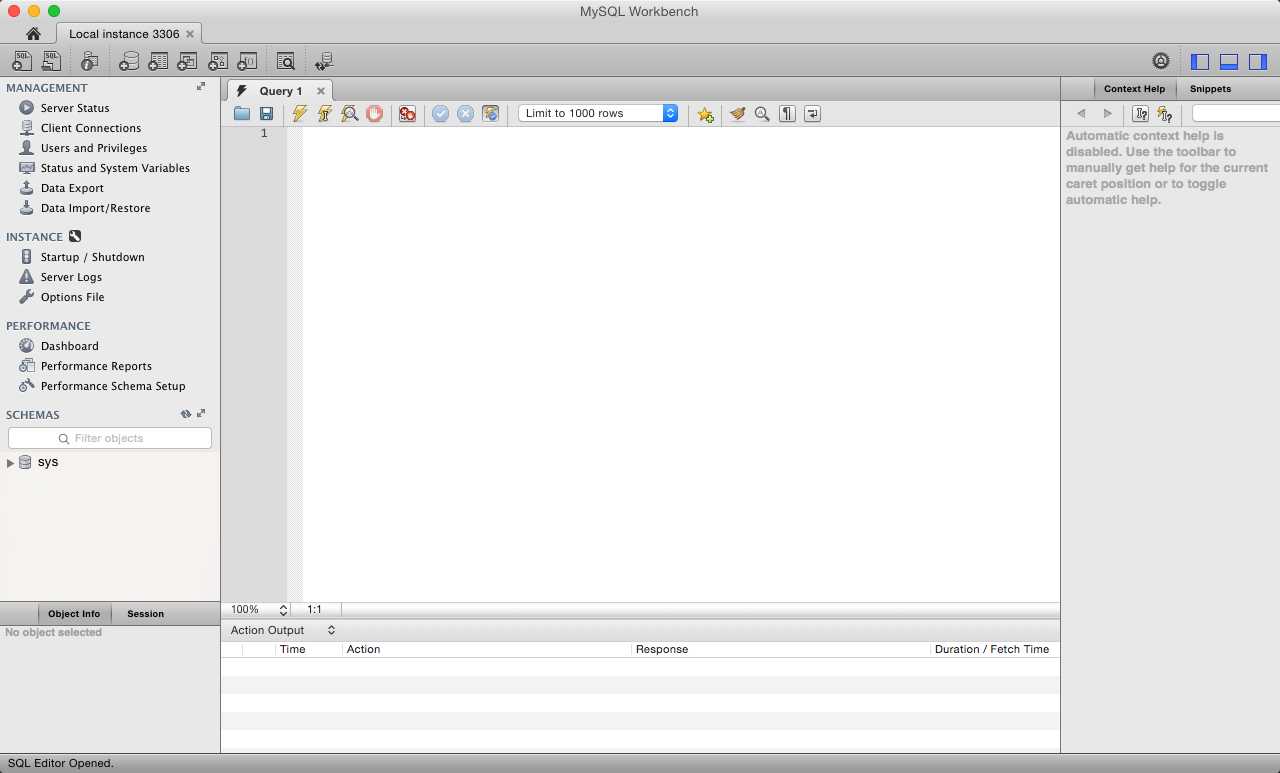Execute statement under cursor icon
The height and width of the screenshot is (773, 1280).
(324, 114)
